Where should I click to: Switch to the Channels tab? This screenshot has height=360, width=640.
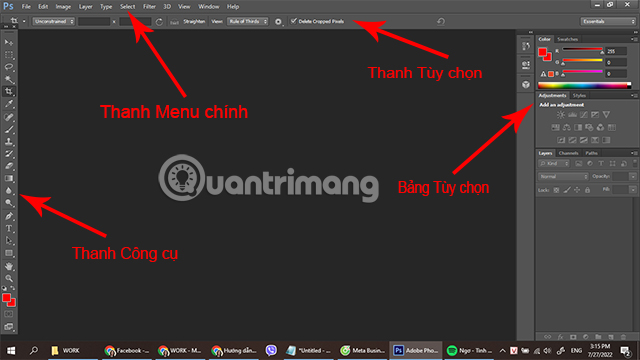(568, 153)
